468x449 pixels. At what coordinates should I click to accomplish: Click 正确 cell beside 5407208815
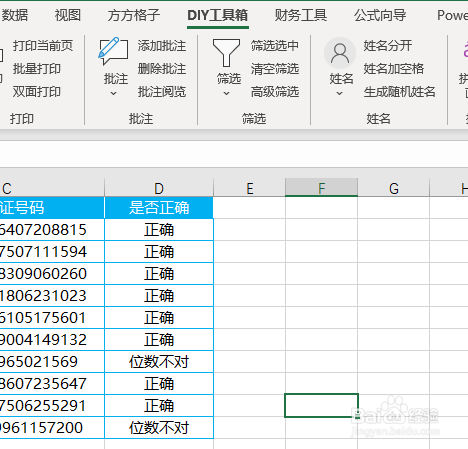point(159,230)
